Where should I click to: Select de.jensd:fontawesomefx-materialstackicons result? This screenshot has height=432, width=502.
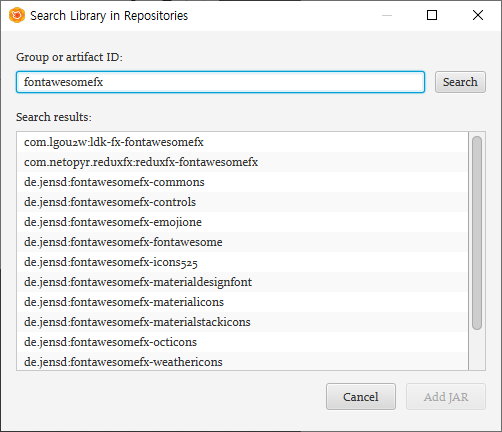[242, 322]
